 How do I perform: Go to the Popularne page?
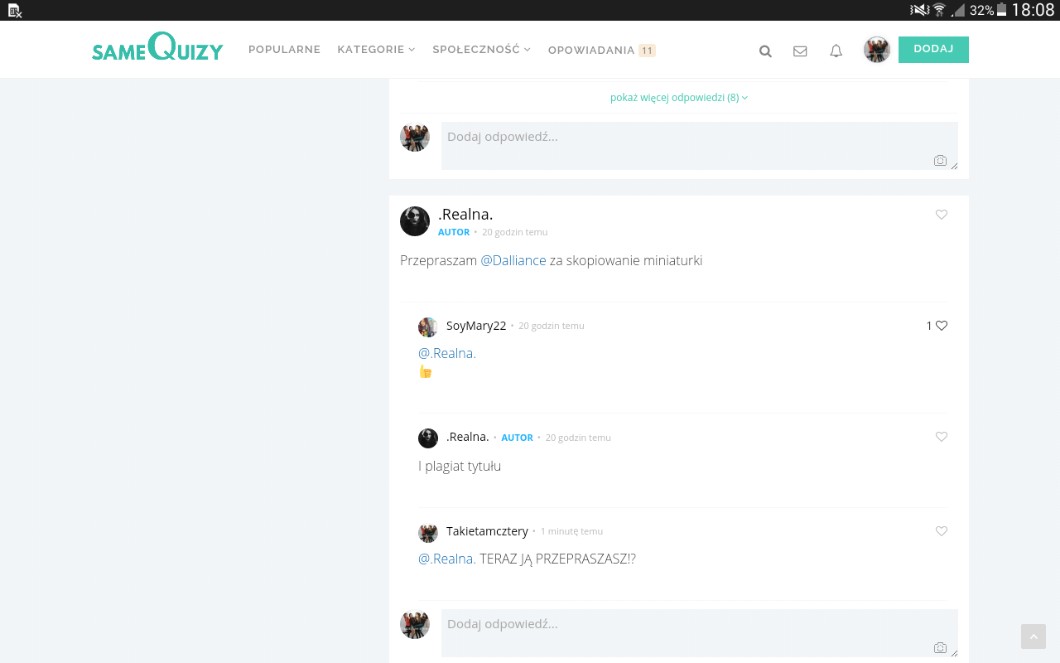pyautogui.click(x=284, y=50)
